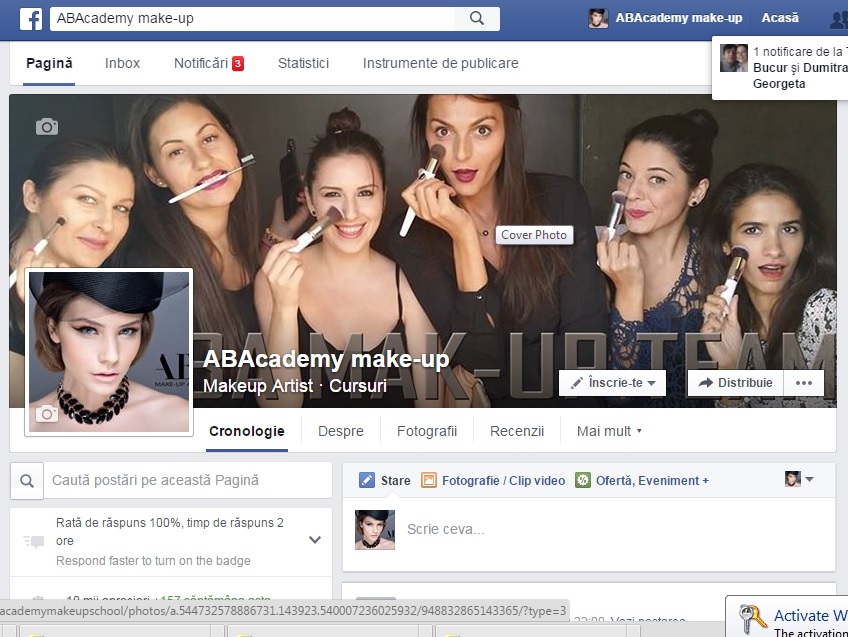This screenshot has width=848, height=637.
Task: Click the Distribuie share button
Action: click(x=736, y=383)
